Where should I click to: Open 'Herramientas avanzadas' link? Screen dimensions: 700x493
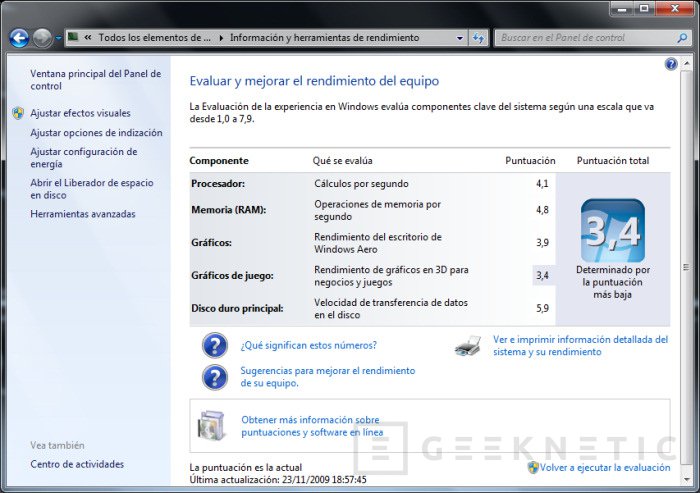(83, 214)
